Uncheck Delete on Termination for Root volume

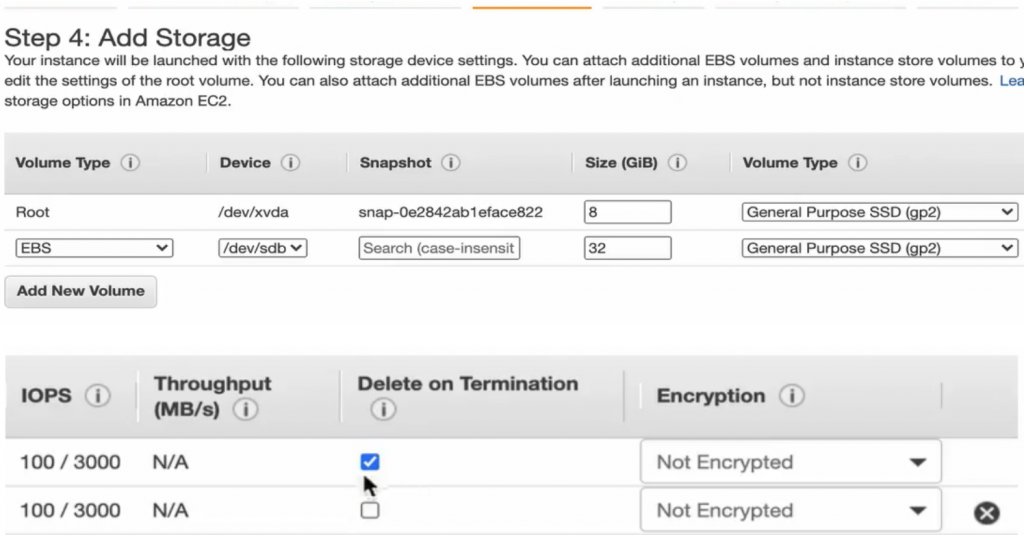(x=370, y=462)
